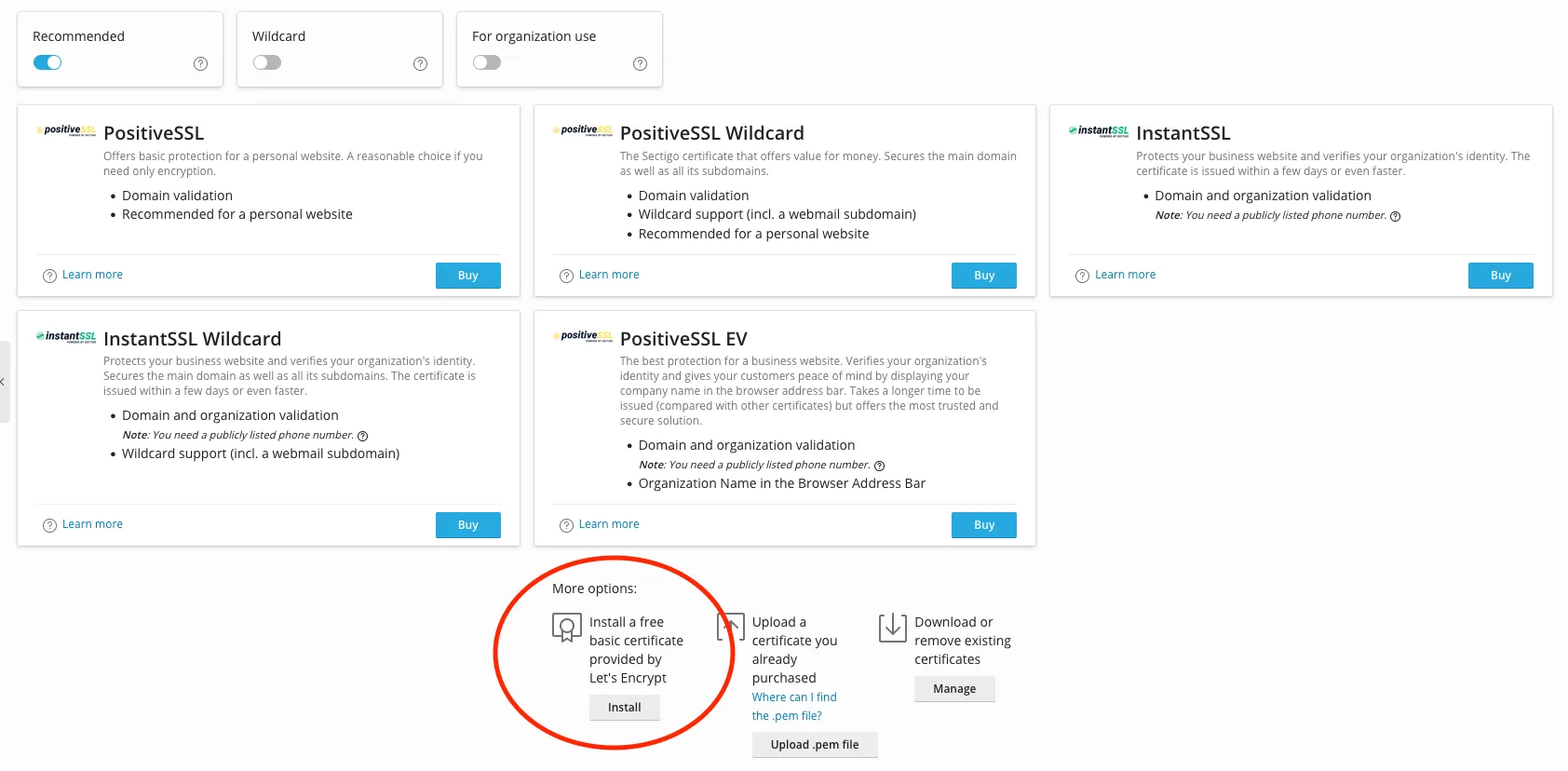1568x771 pixels.
Task: Click PositiveSSL EV phone number help icon
Action: click(879, 466)
